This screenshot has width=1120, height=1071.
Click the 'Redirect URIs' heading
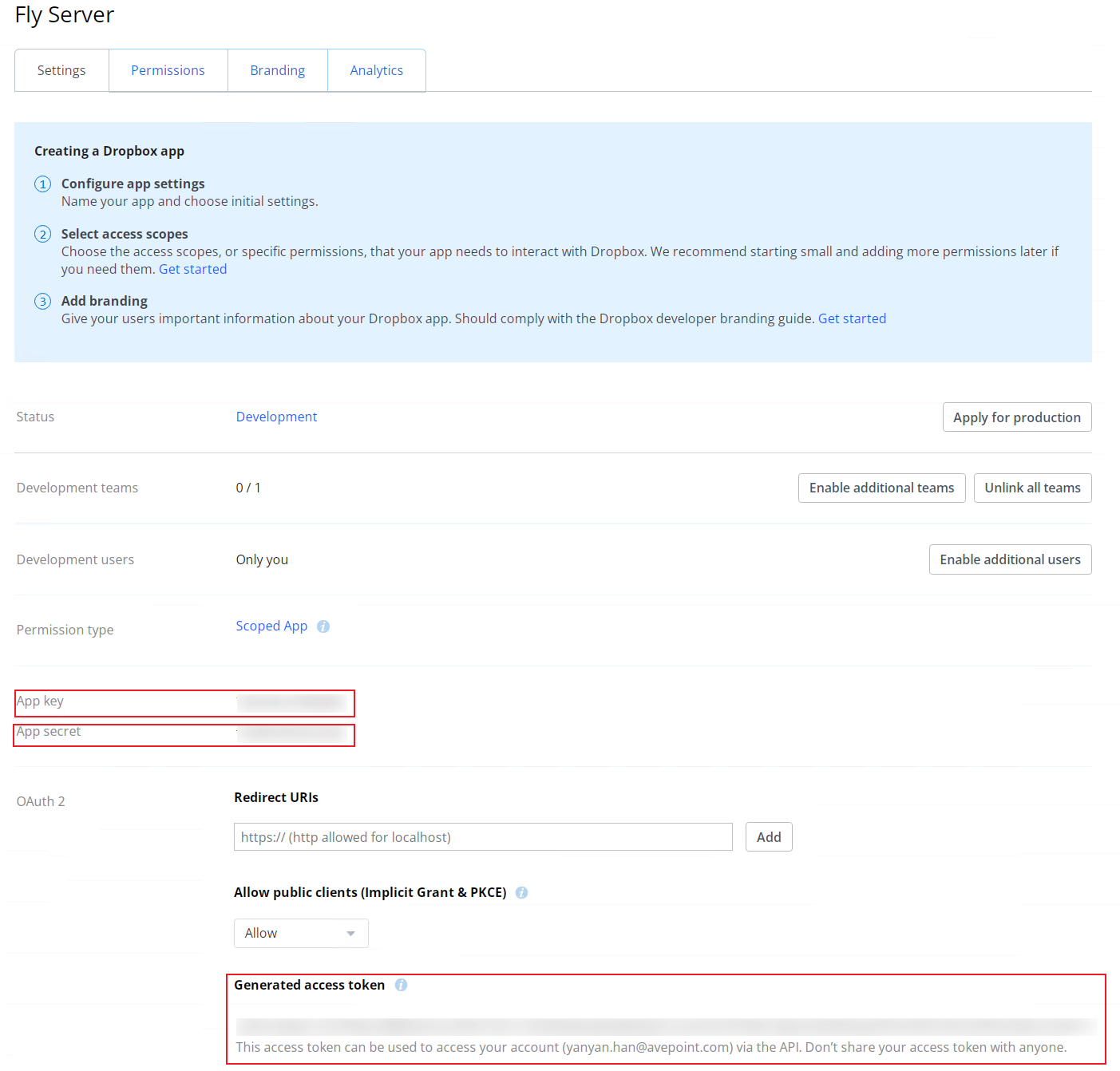click(x=276, y=797)
